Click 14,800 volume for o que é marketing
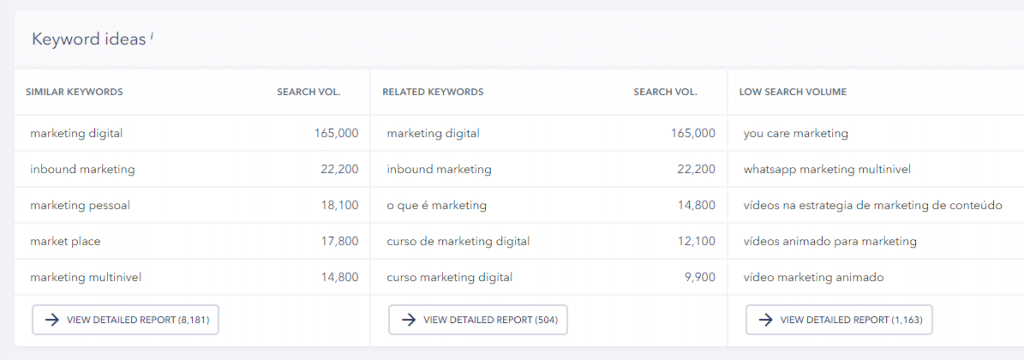 pyautogui.click(x=696, y=205)
